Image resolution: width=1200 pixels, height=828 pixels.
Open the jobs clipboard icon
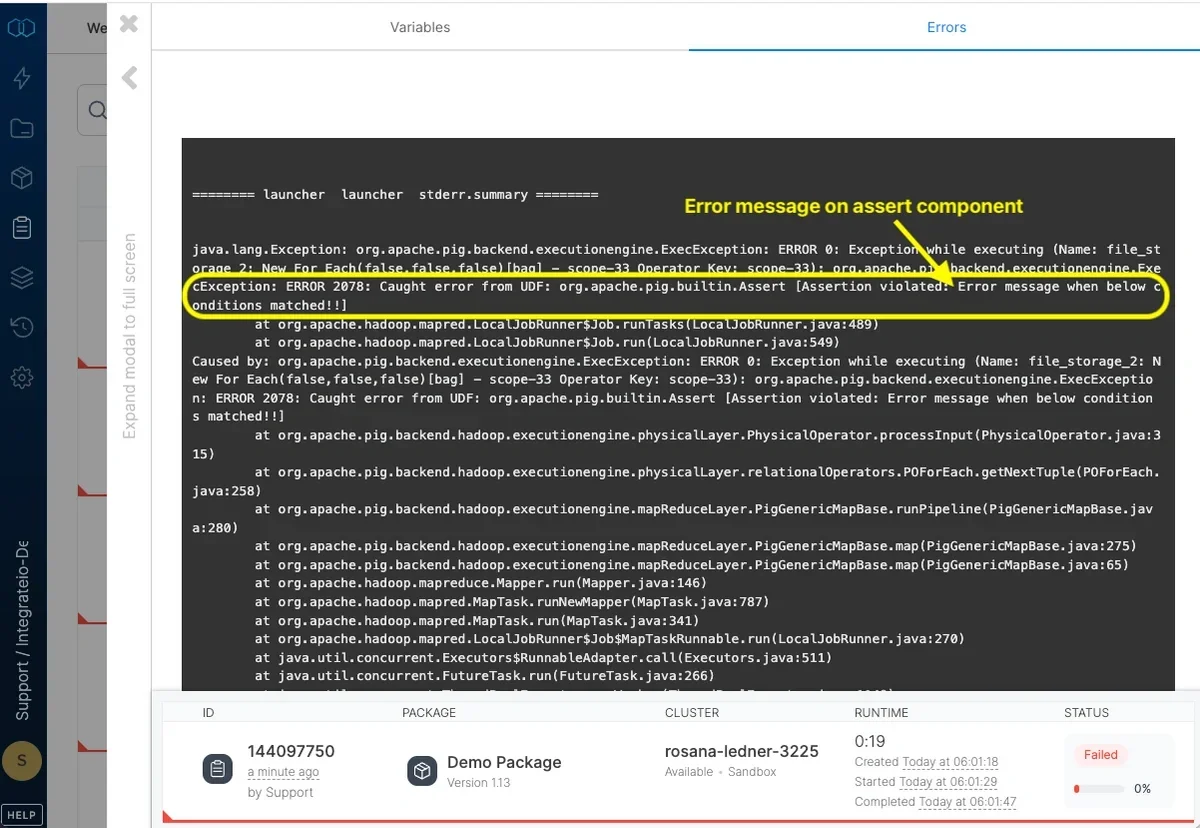(22, 227)
